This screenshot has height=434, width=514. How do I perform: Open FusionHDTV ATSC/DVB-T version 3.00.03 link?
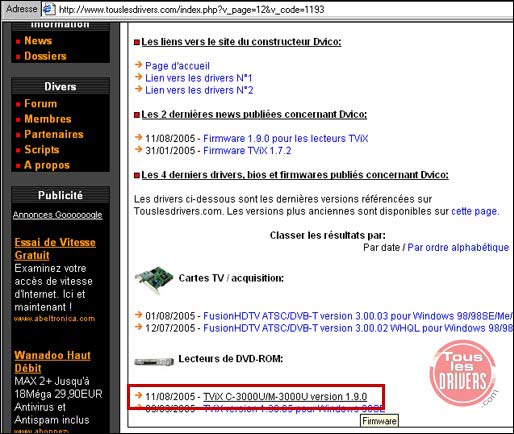[x=357, y=316]
